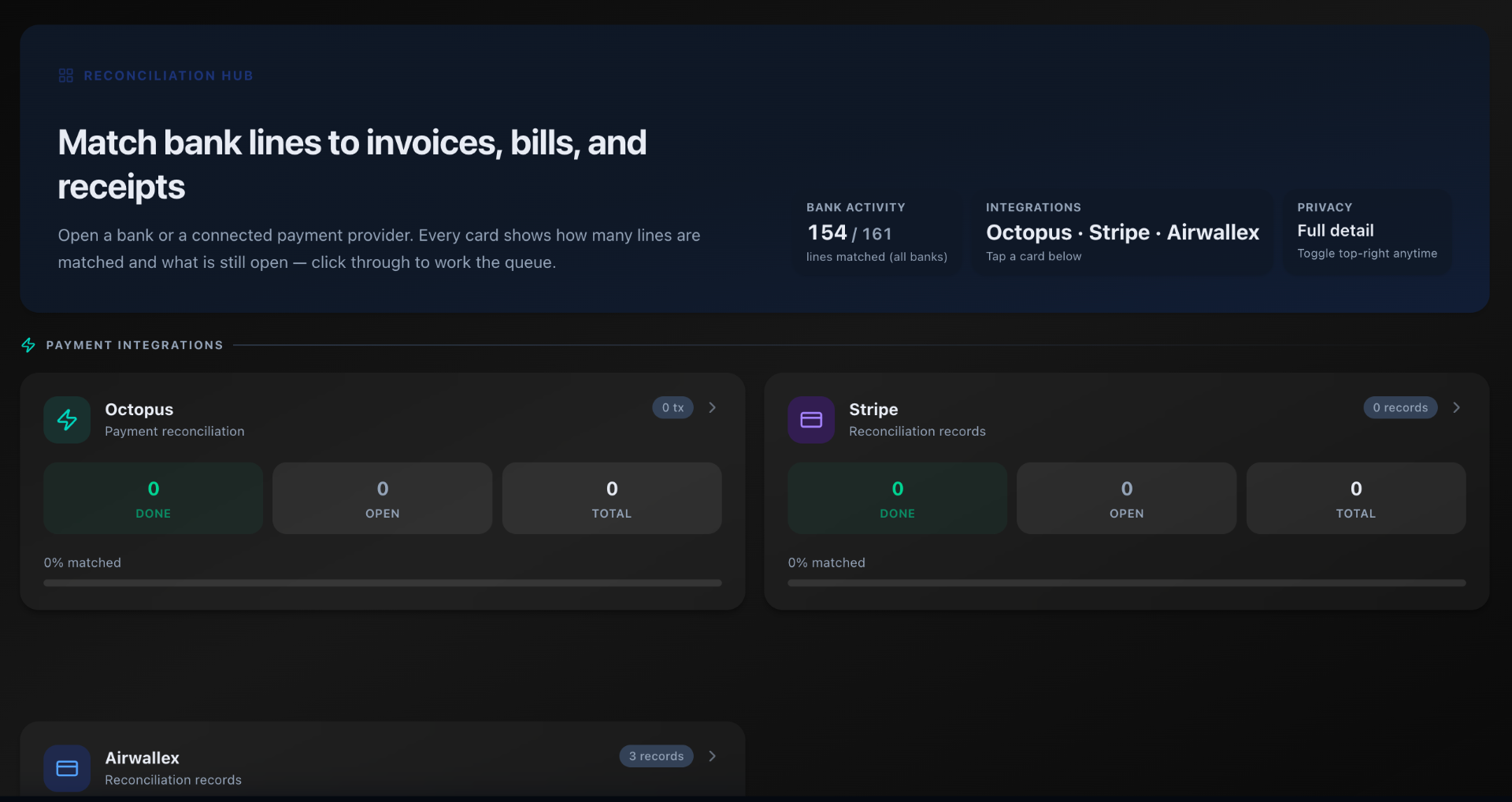The width and height of the screenshot is (1512, 802).
Task: Open the Integrations summary card
Action: tap(1122, 232)
